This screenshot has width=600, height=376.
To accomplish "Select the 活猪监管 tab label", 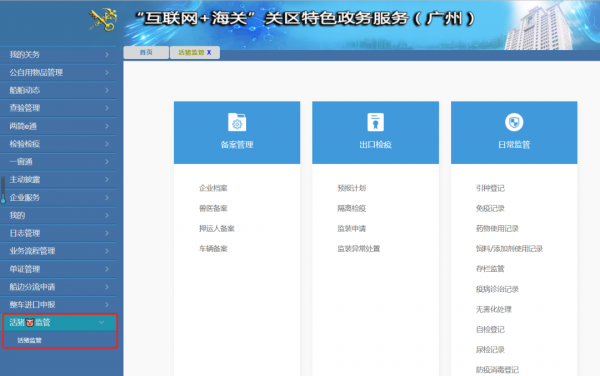I will (x=191, y=52).
